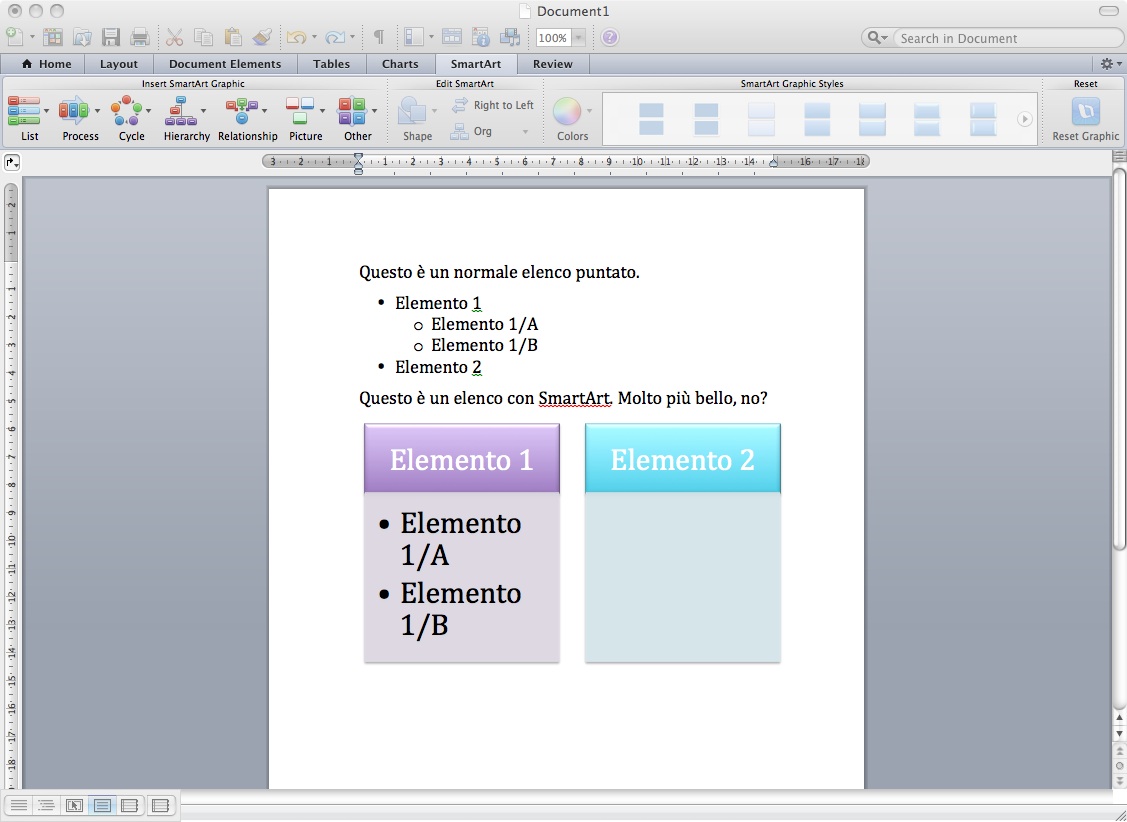Viewport: 1127px width, 822px height.
Task: Insert a Picture SmartArt graphic
Action: (x=305, y=119)
